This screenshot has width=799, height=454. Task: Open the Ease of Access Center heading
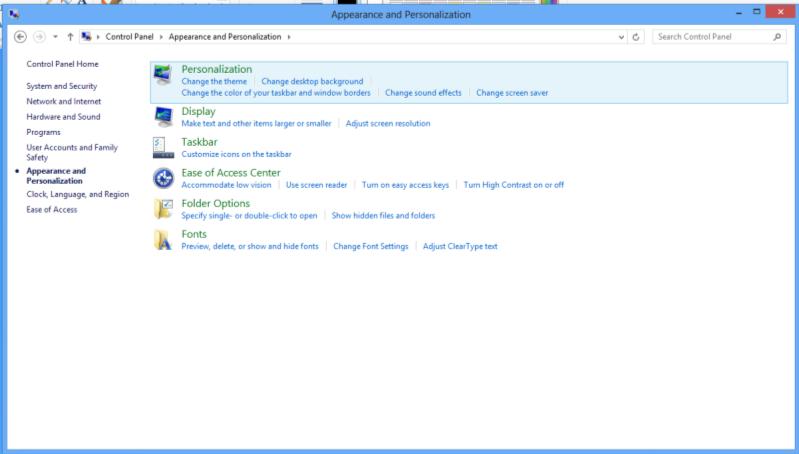[231, 172]
